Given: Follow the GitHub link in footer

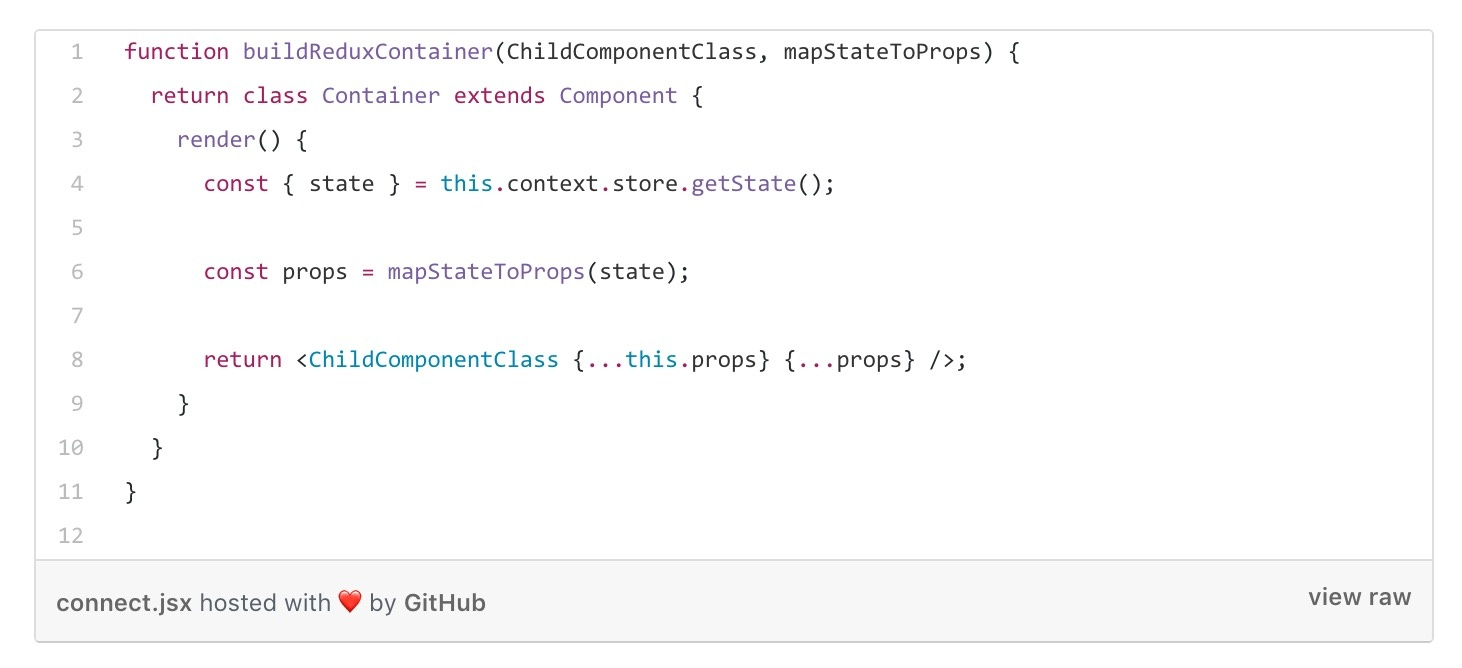Looking at the screenshot, I should [x=444, y=603].
